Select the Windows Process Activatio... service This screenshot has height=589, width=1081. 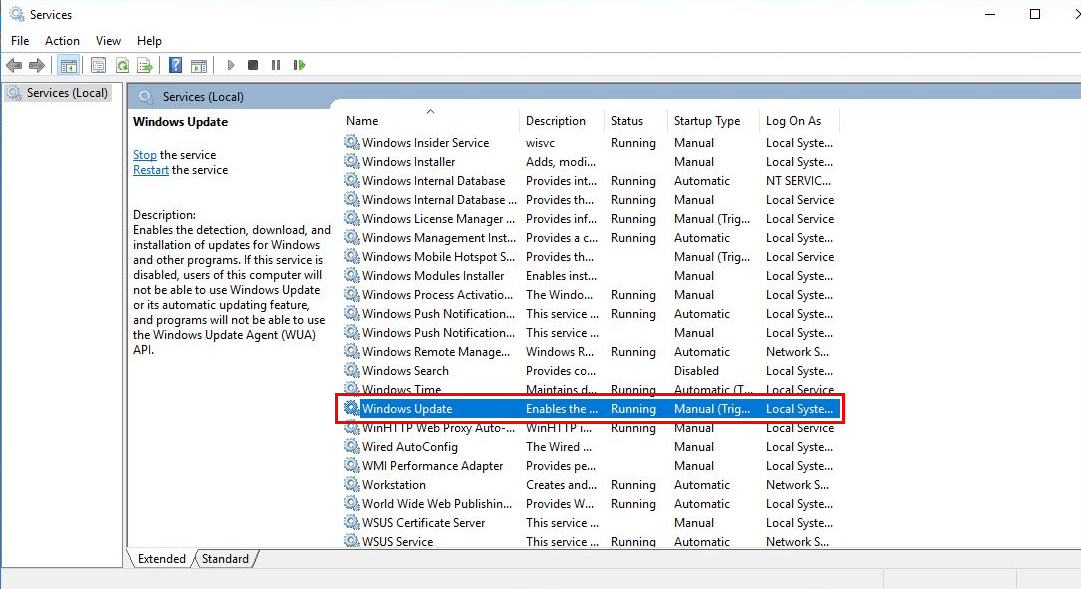(x=438, y=294)
